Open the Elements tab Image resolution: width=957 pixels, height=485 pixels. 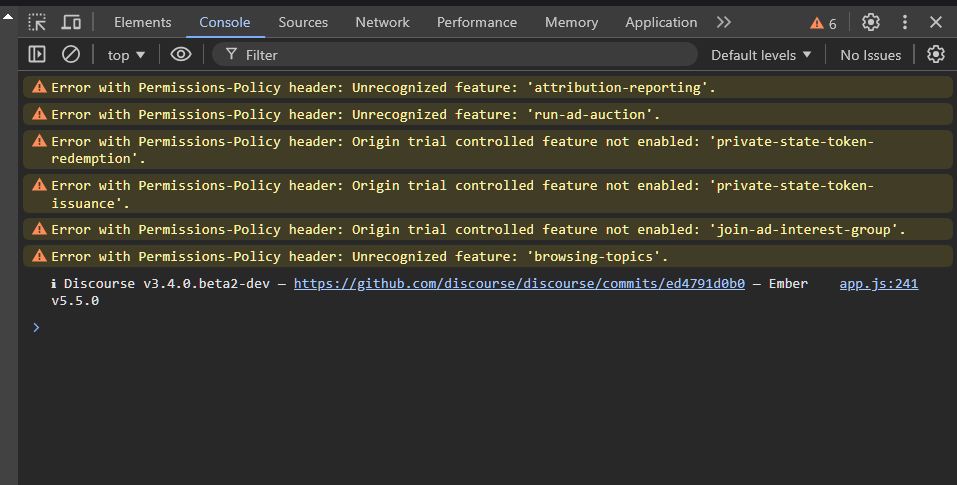click(142, 23)
